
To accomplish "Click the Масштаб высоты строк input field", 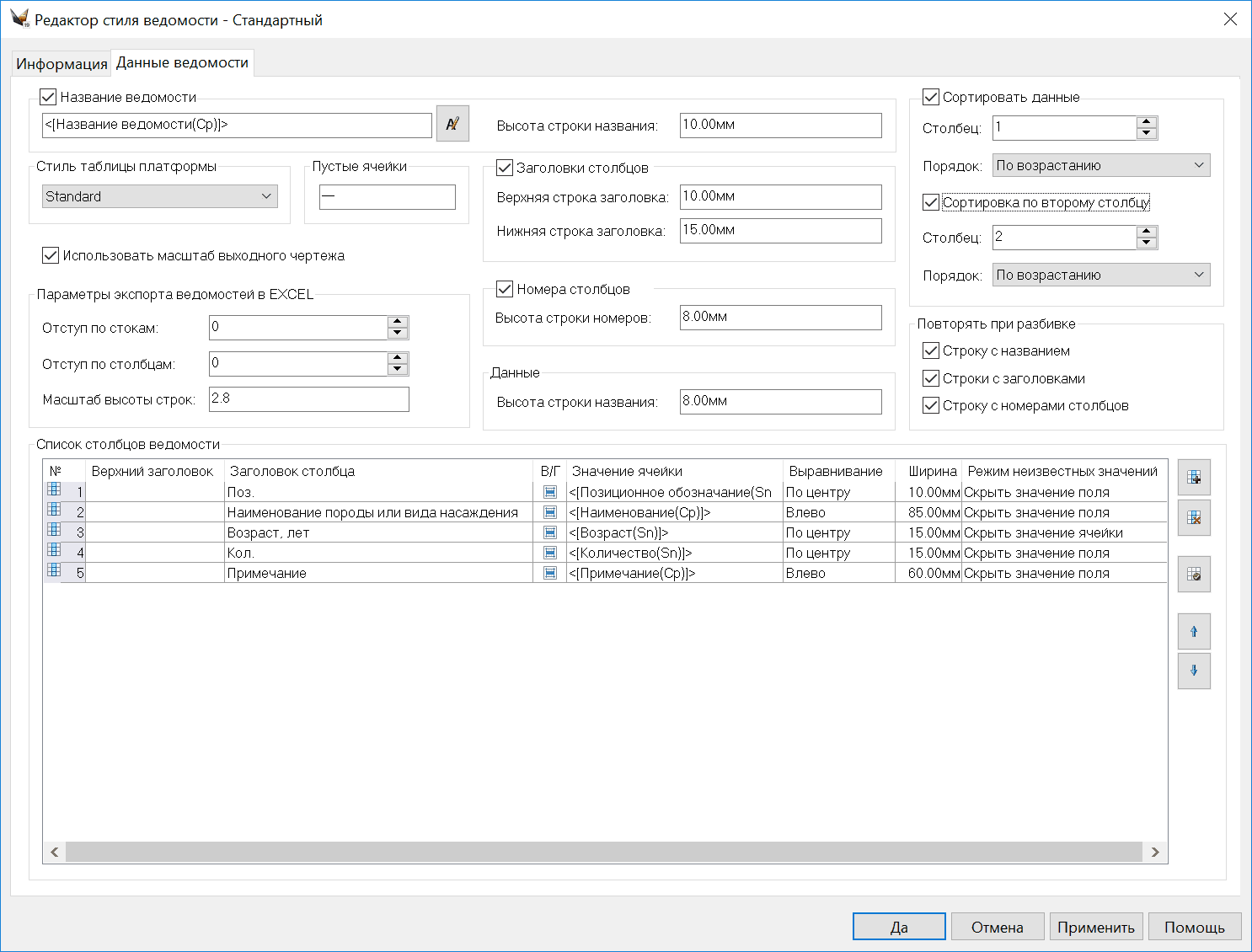I will click(x=308, y=399).
